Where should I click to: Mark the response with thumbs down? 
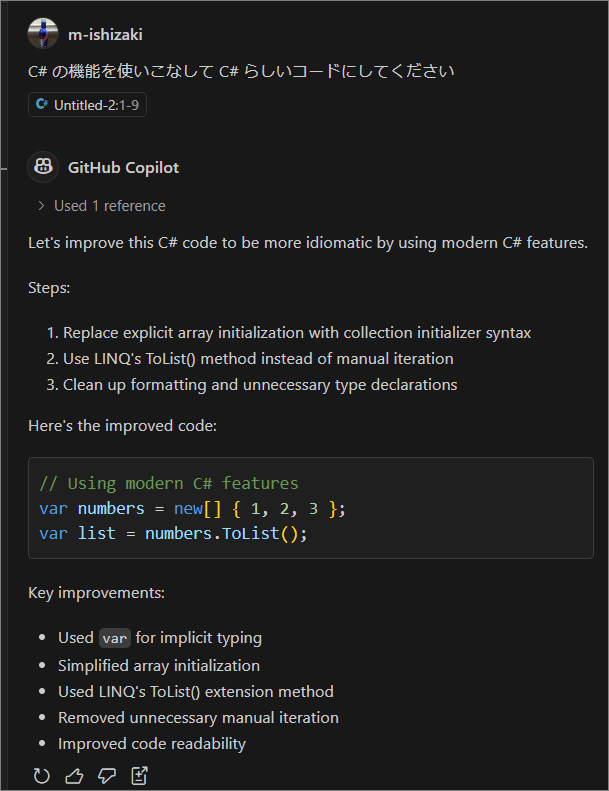point(106,775)
